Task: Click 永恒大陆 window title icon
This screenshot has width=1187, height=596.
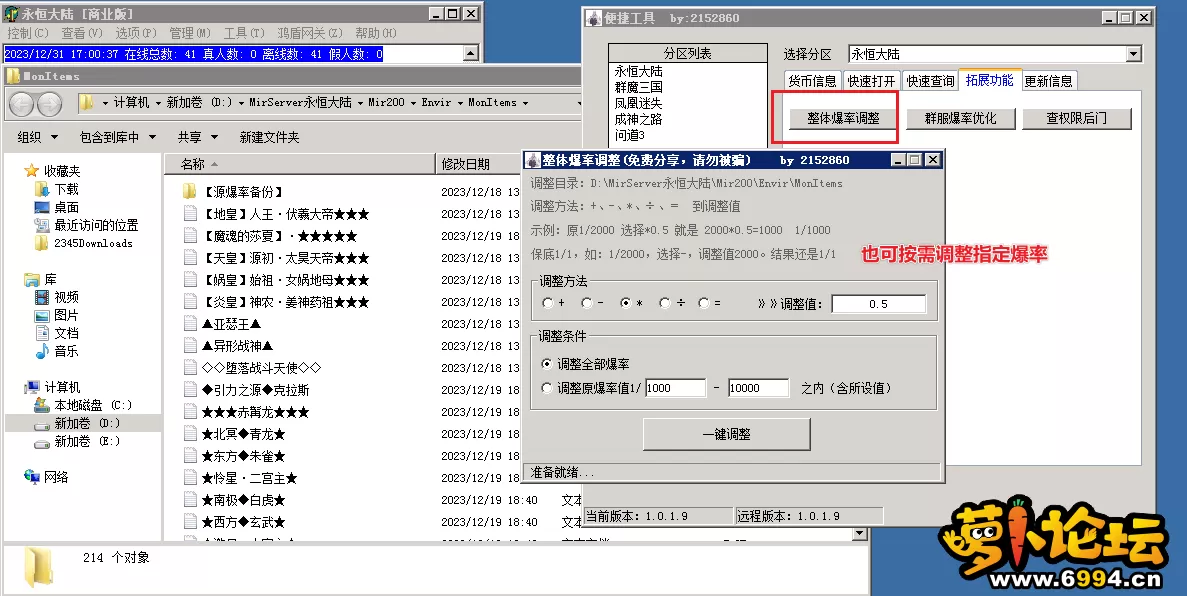Action: pos(11,14)
